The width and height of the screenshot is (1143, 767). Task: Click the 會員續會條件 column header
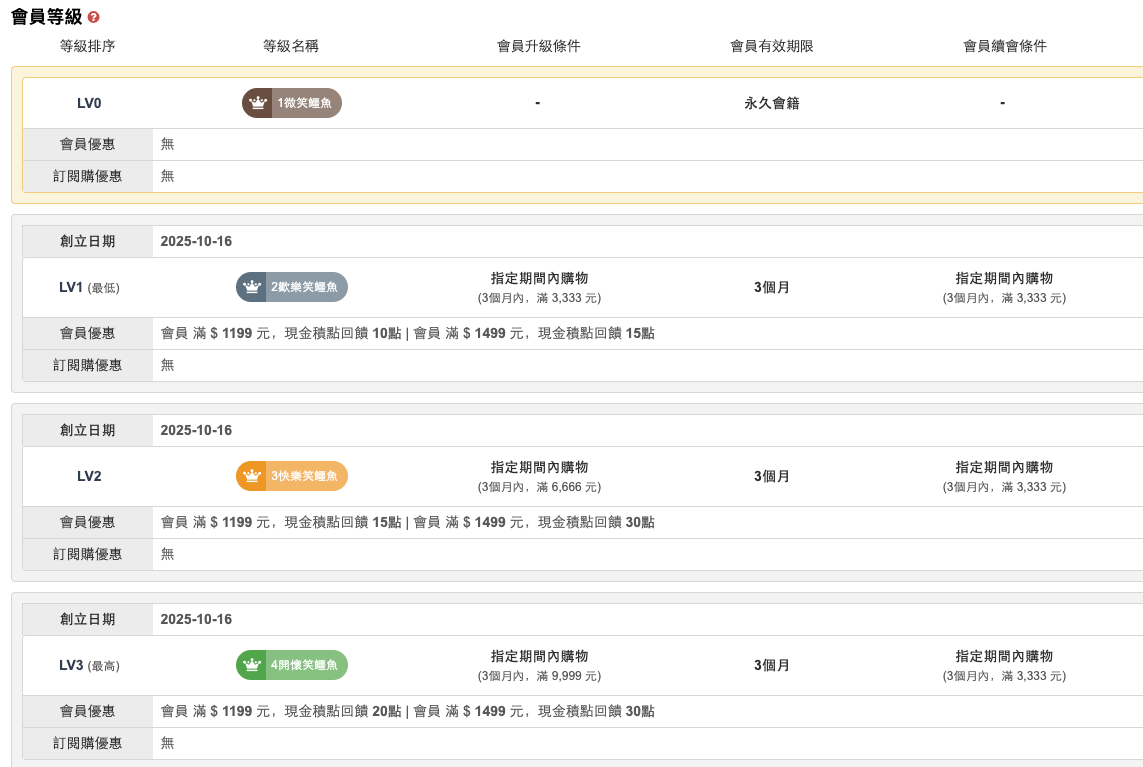click(1004, 46)
